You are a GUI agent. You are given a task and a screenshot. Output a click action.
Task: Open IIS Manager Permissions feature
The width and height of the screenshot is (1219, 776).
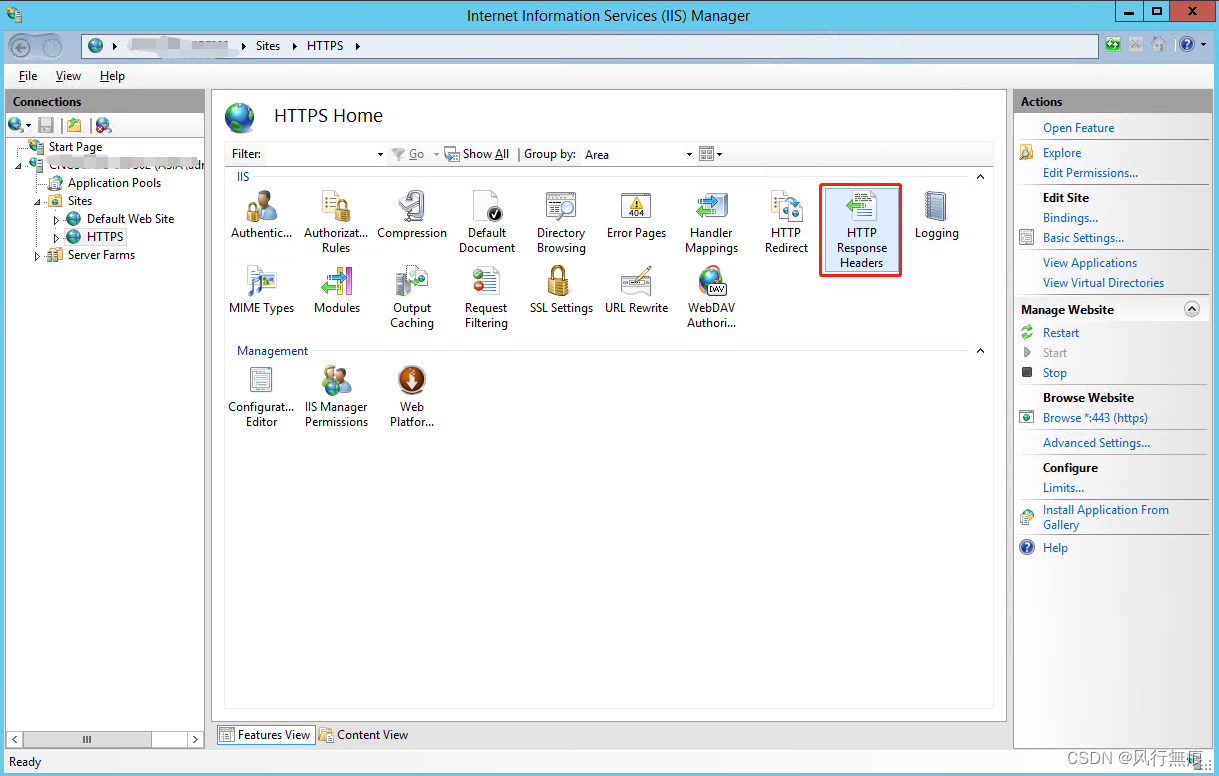(x=336, y=396)
